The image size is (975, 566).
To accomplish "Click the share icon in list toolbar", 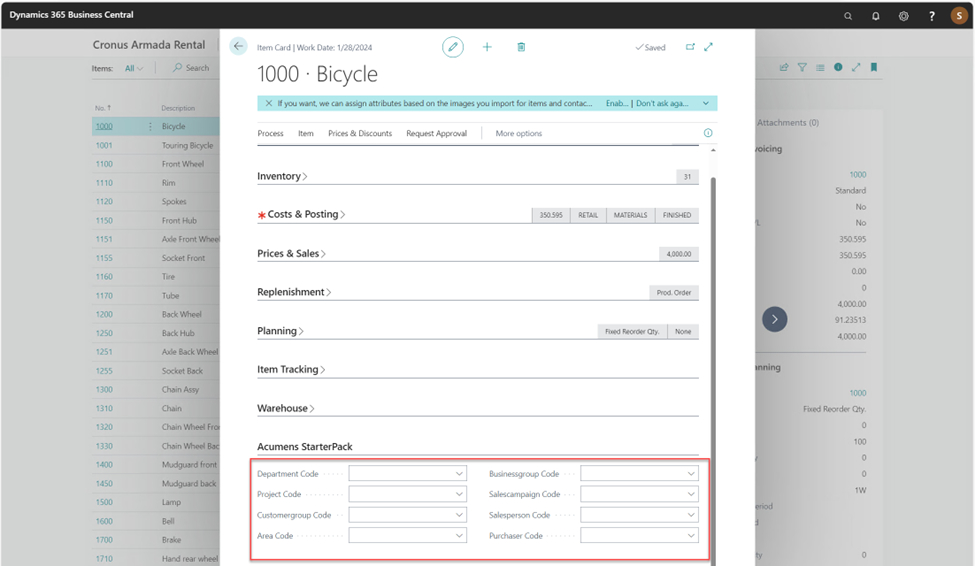I will coord(783,67).
